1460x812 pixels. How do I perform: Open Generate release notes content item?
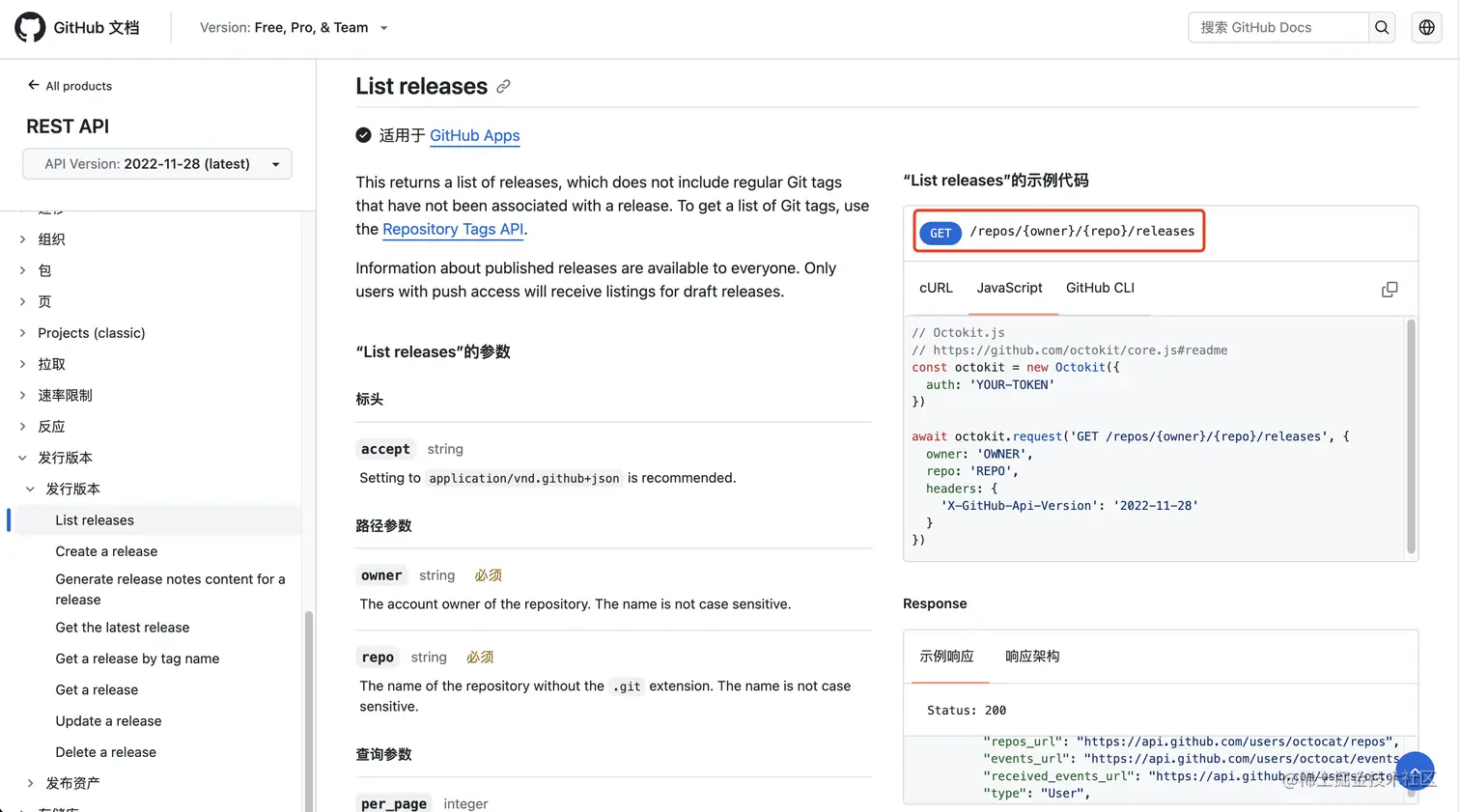point(170,589)
